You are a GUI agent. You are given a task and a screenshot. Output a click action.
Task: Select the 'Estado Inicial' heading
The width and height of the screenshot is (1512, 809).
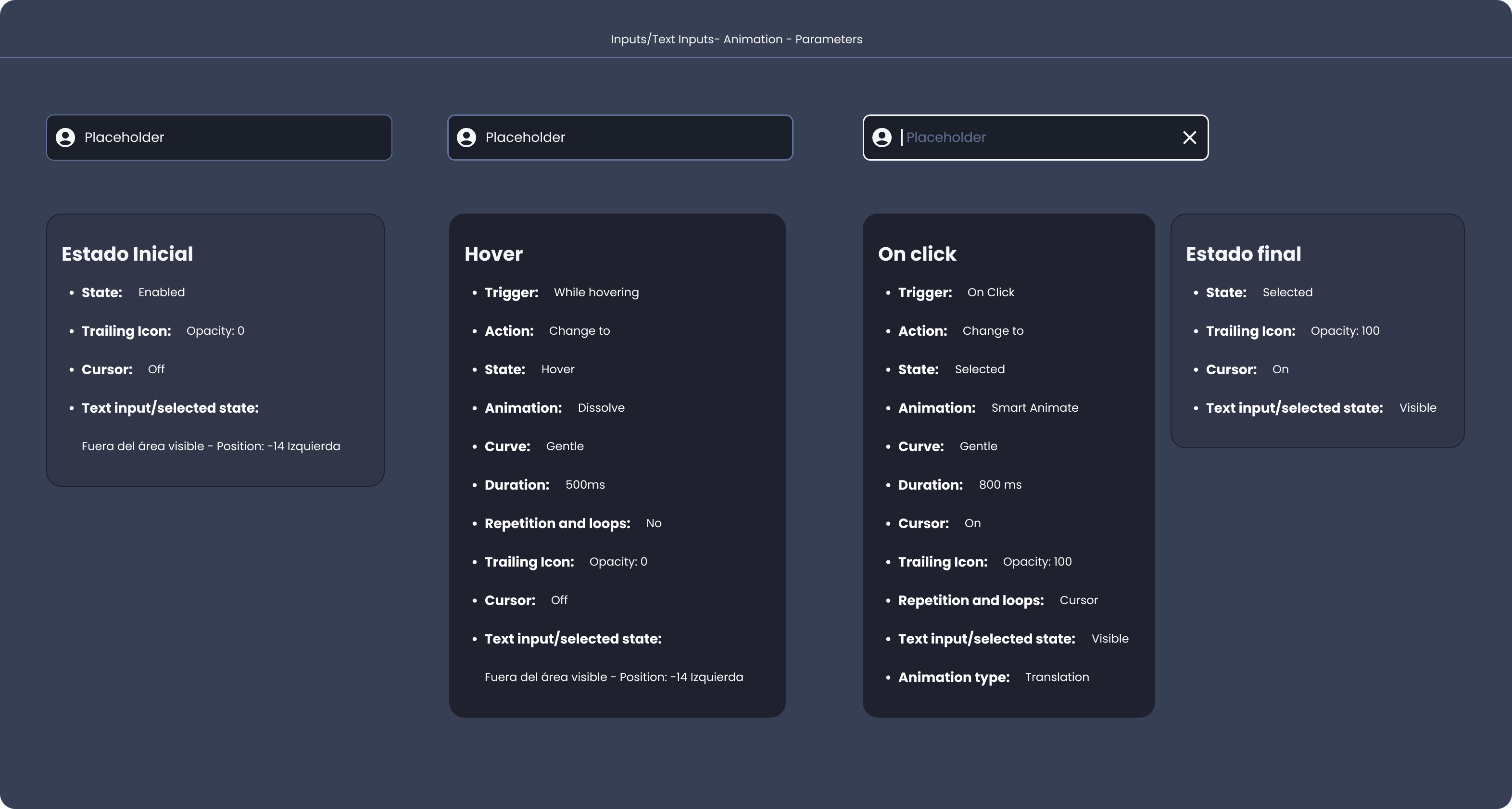[x=127, y=253]
